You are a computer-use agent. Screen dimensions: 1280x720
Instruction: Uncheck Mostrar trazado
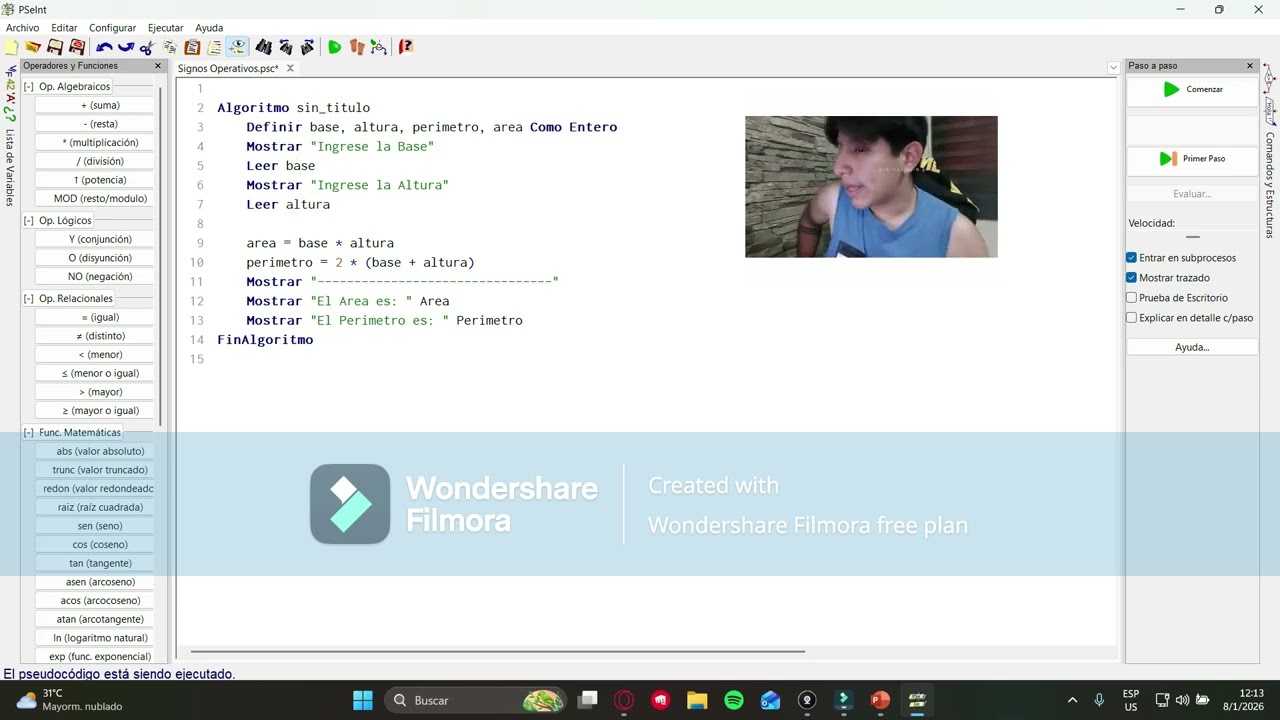(x=1132, y=278)
